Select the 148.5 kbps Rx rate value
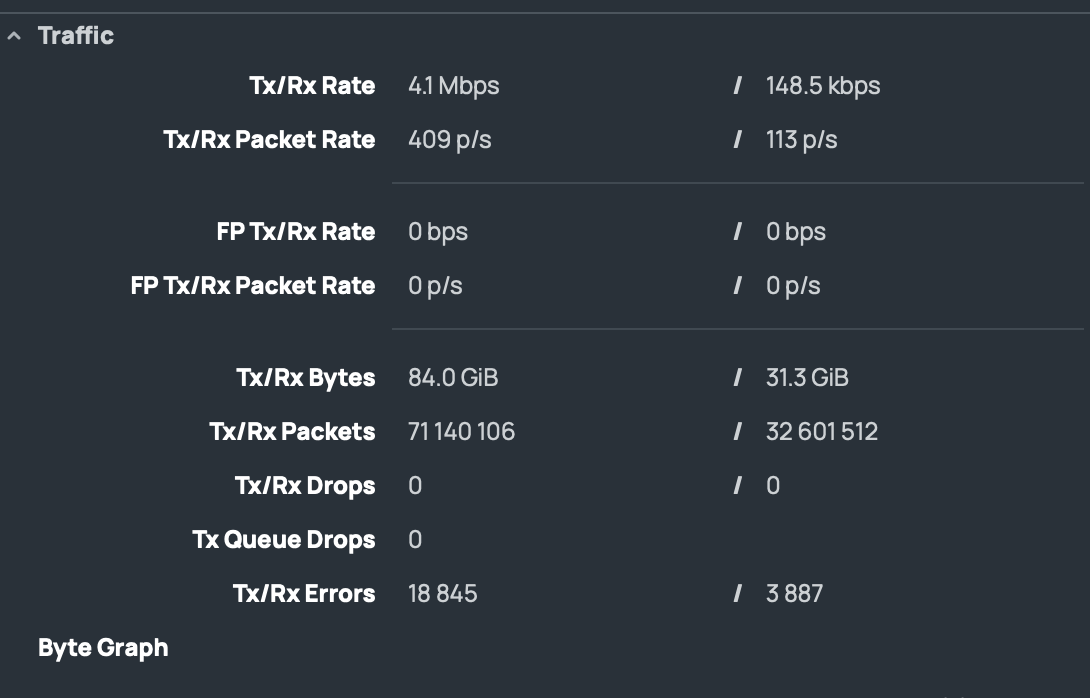Image resolution: width=1090 pixels, height=698 pixels. [823, 86]
